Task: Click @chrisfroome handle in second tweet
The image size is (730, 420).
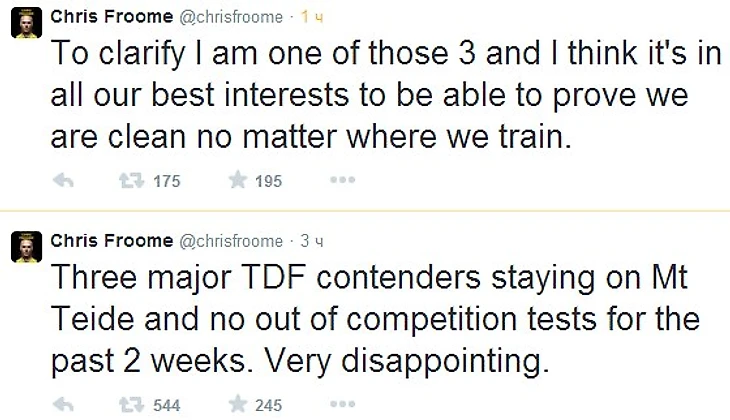Action: [231, 241]
